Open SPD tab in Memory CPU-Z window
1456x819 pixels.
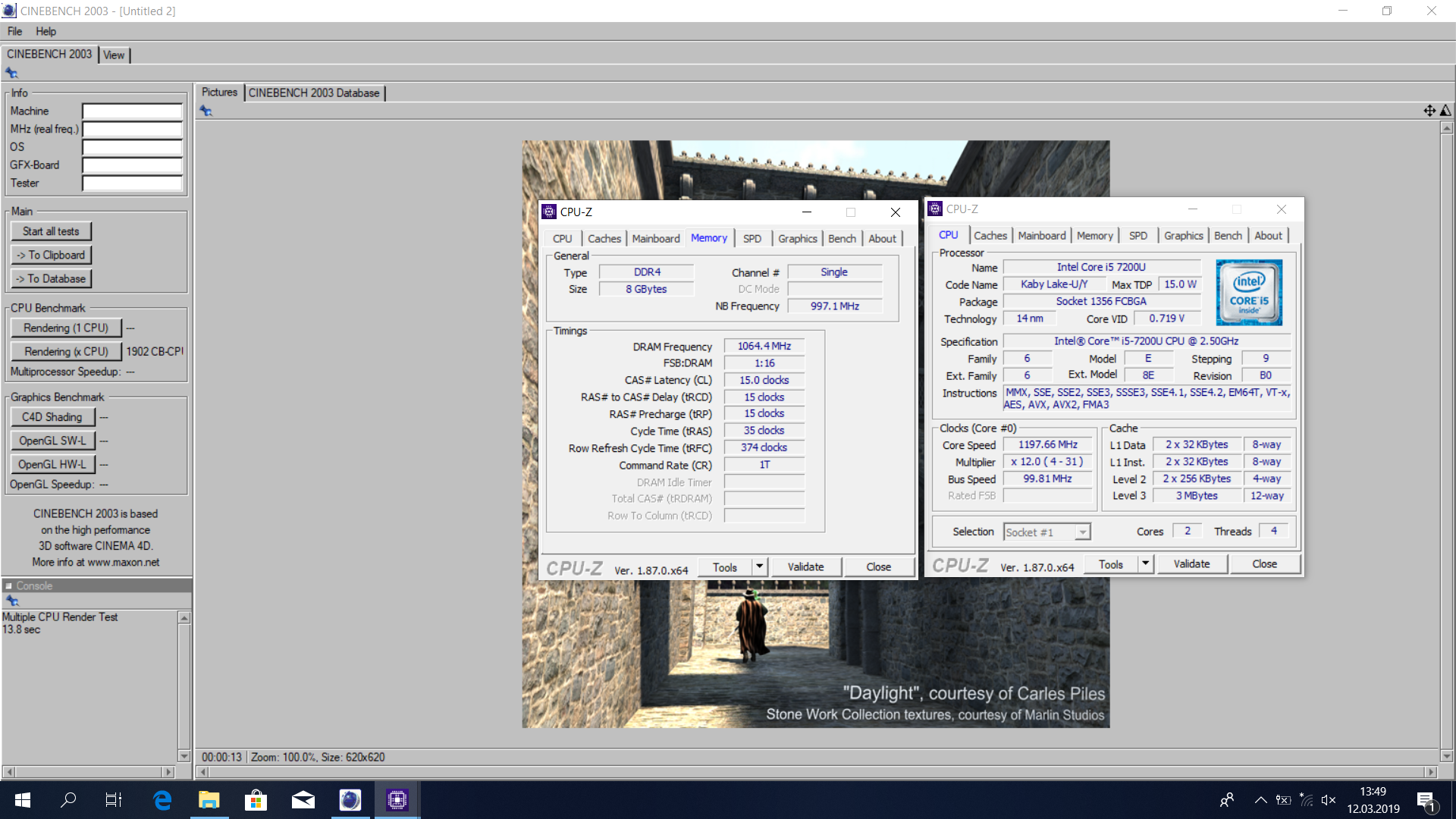pyautogui.click(x=752, y=238)
